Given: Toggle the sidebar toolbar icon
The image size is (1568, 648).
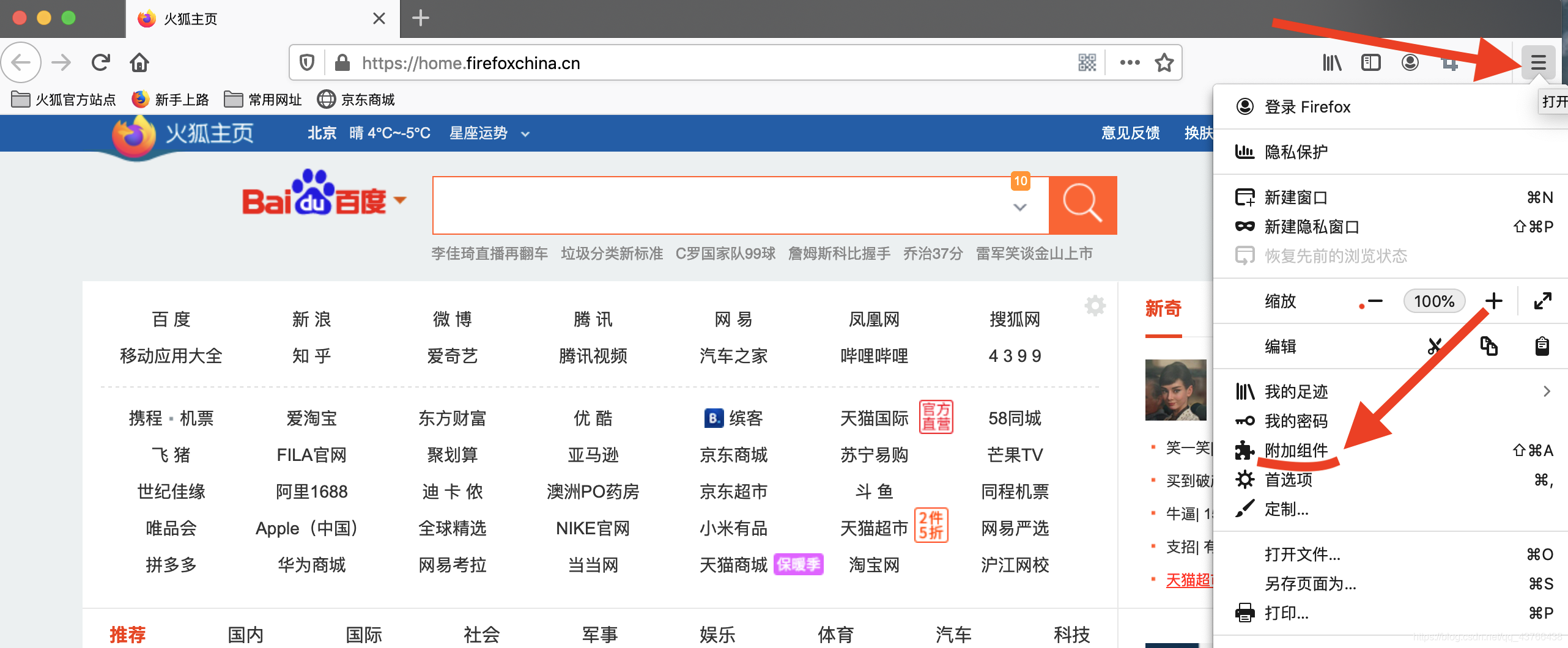Looking at the screenshot, I should [x=1371, y=62].
